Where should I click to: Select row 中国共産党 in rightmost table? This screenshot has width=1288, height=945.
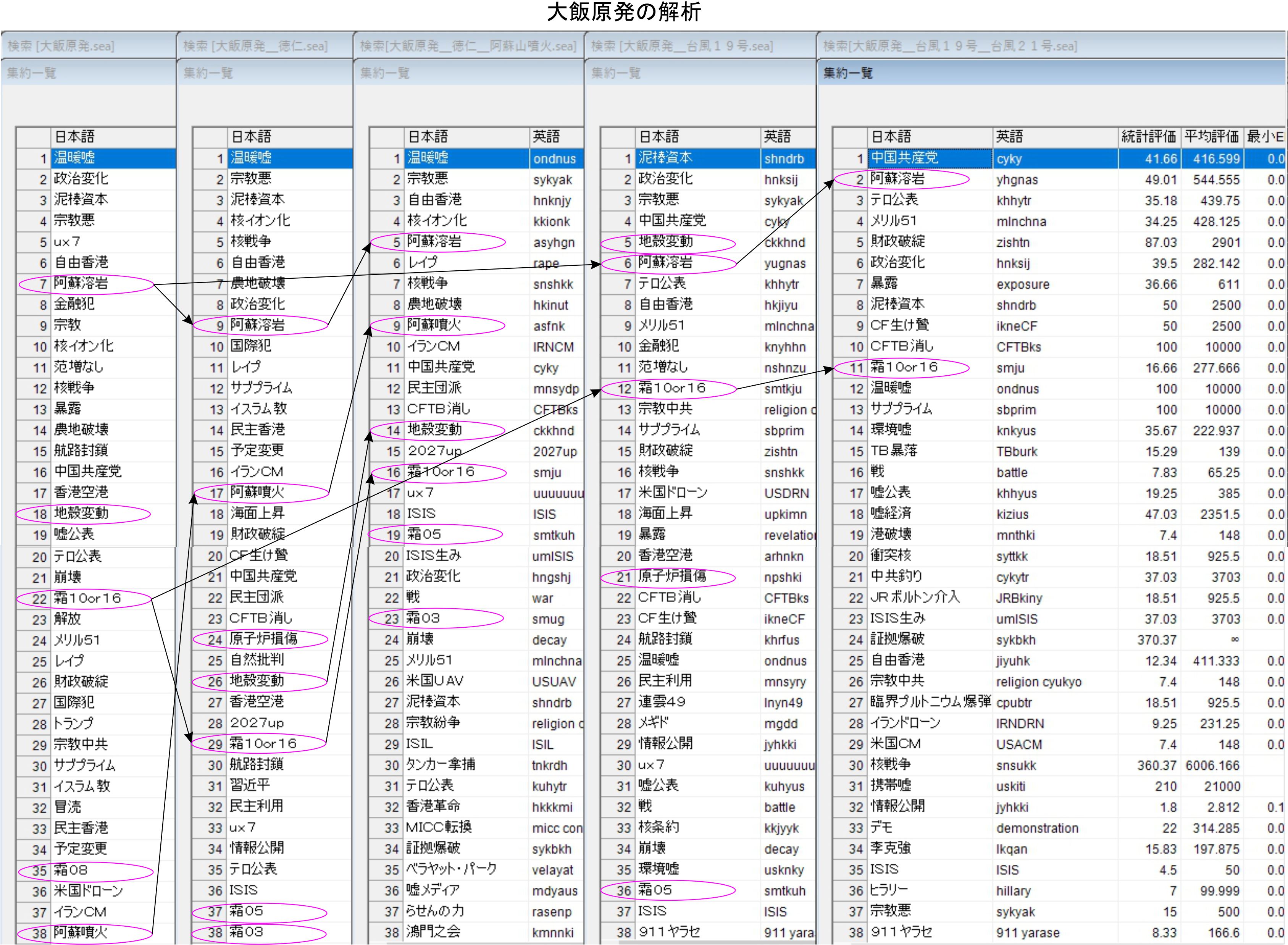(904, 158)
